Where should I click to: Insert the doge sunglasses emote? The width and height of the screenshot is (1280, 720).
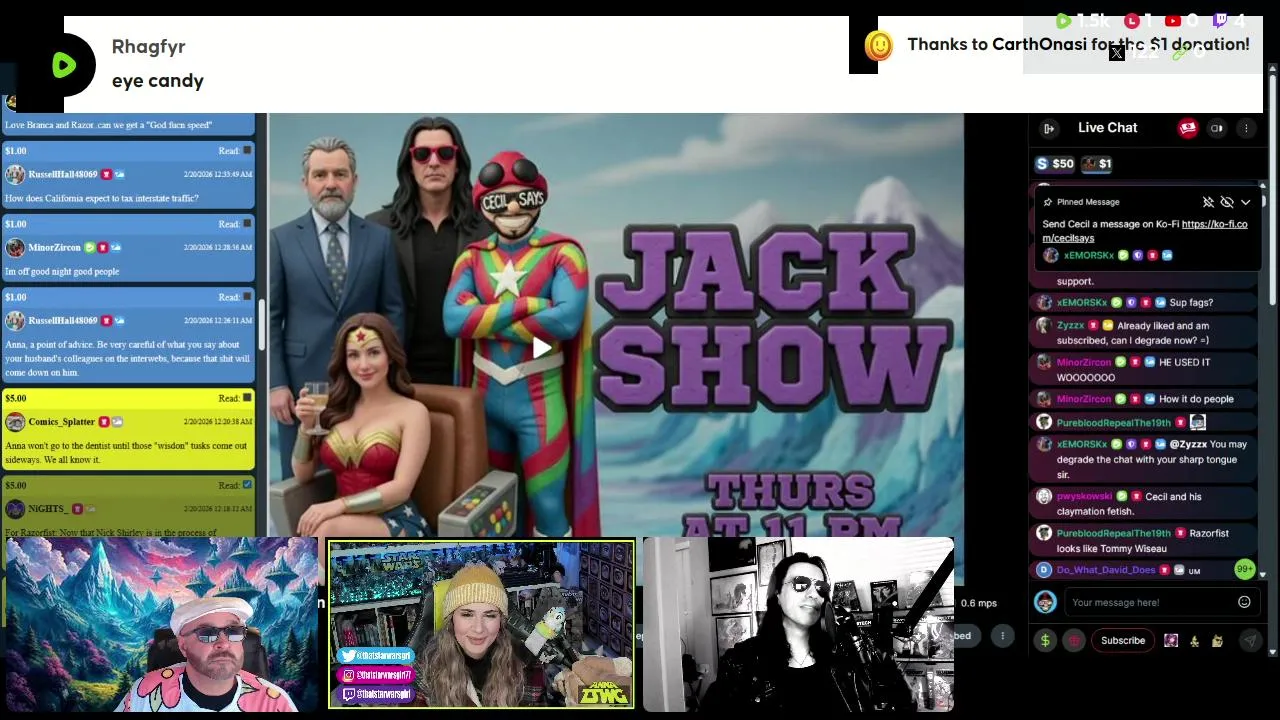pyautogui.click(x=1217, y=641)
